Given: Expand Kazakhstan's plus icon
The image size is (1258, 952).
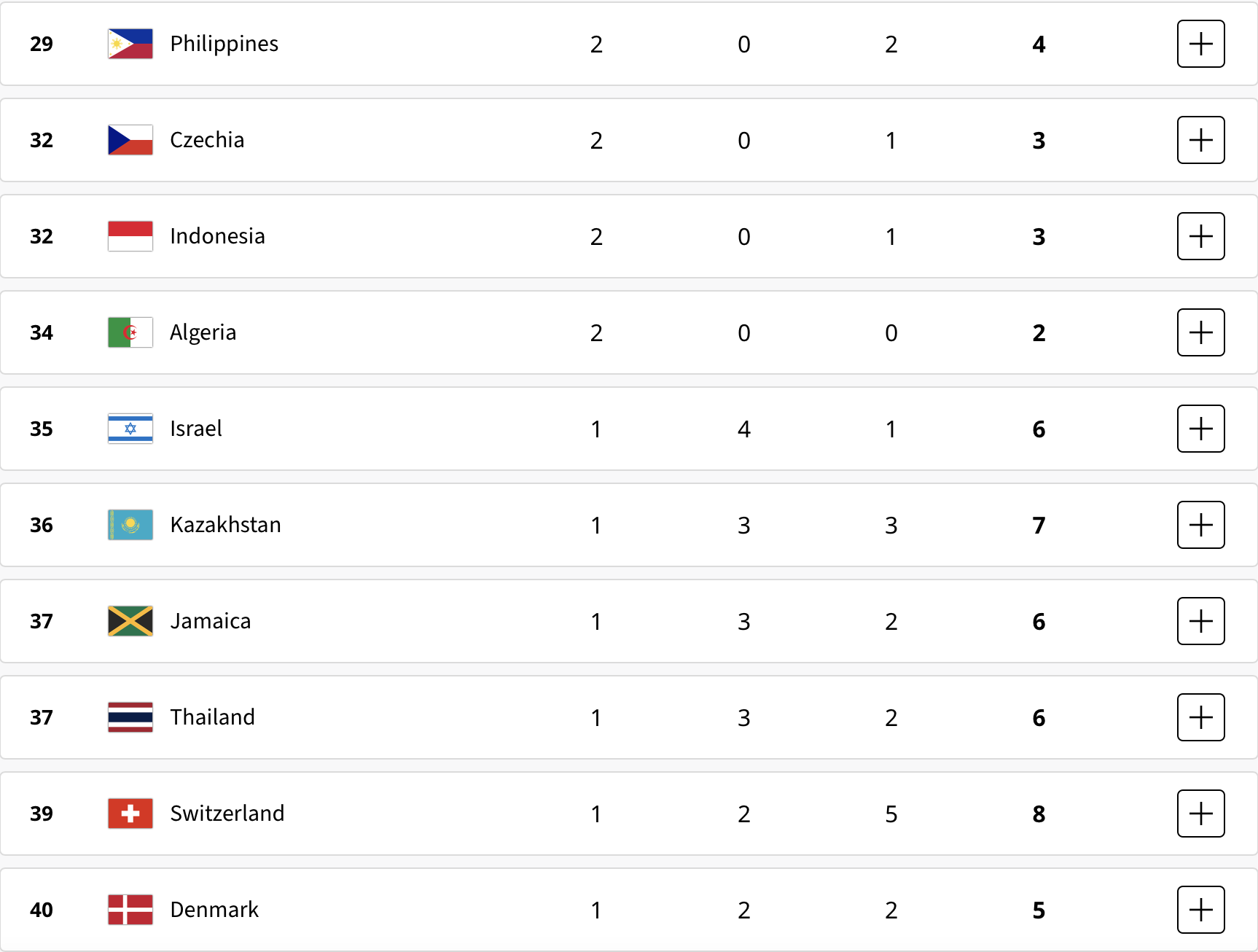Looking at the screenshot, I should coord(1200,525).
